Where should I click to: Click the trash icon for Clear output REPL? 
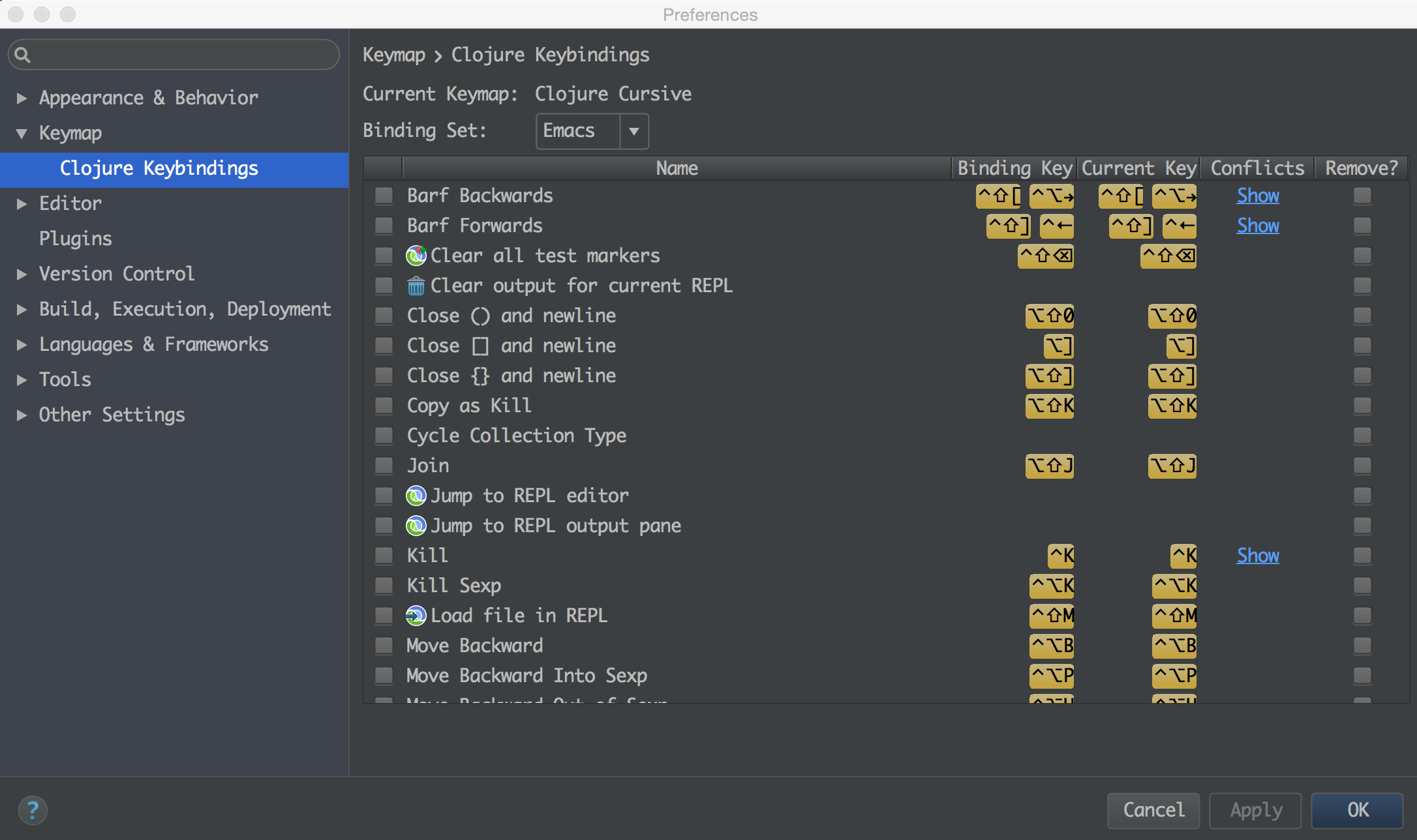(x=416, y=286)
